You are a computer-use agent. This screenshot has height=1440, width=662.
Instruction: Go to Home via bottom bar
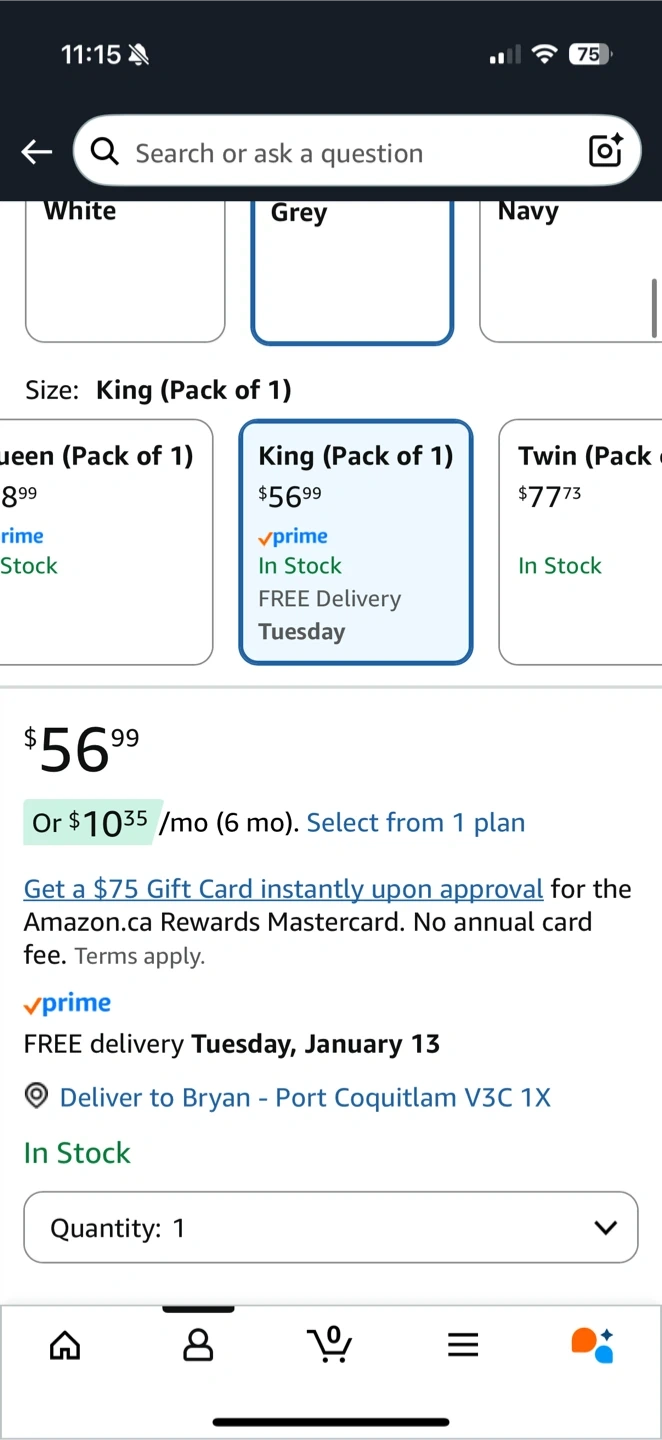[x=65, y=1345]
